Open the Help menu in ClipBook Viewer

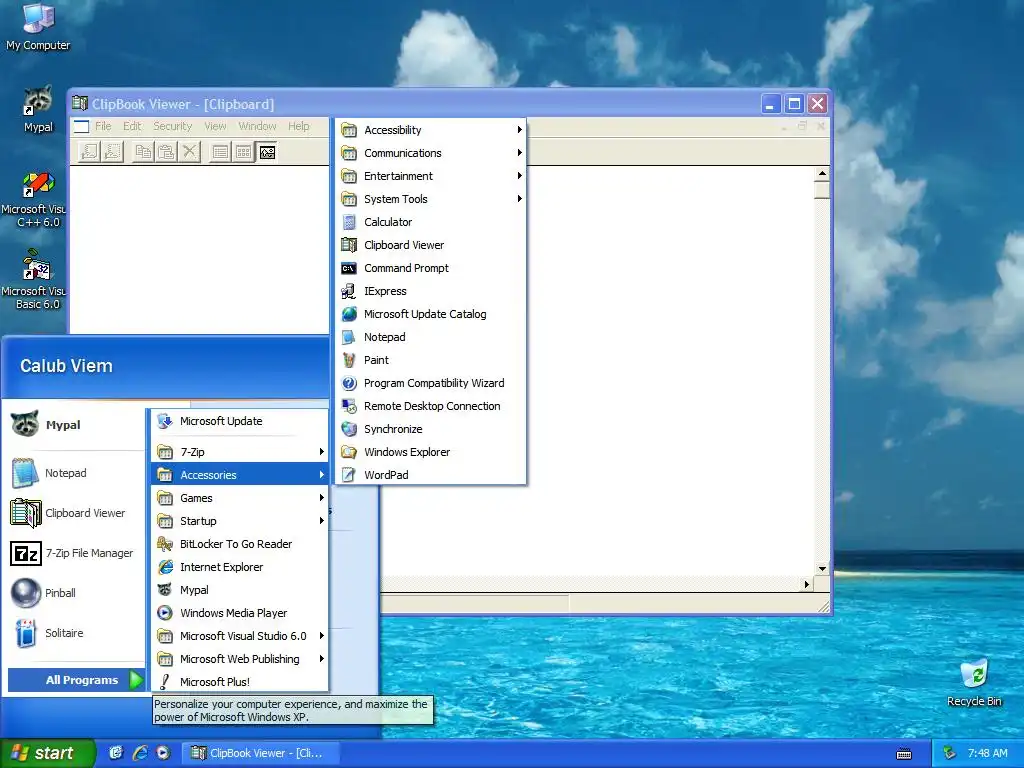pyautogui.click(x=298, y=126)
